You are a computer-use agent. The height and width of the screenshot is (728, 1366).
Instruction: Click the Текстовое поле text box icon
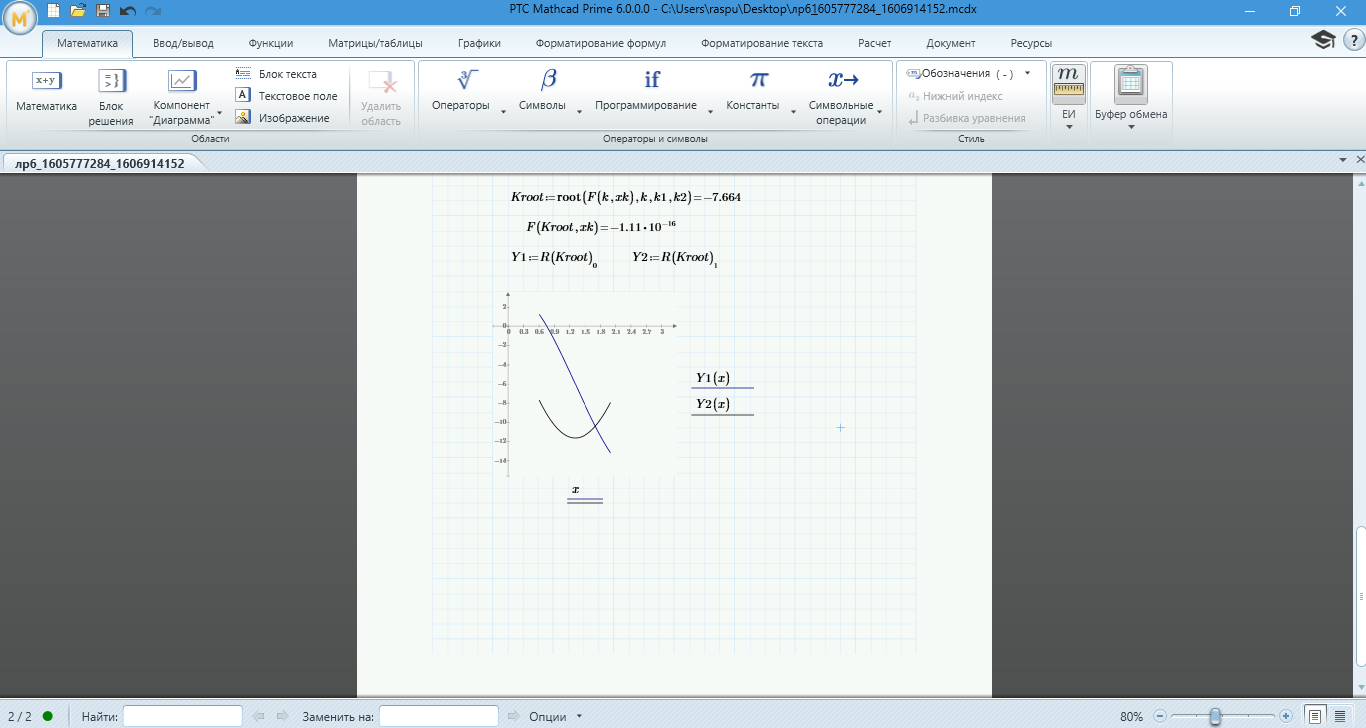tap(243, 96)
